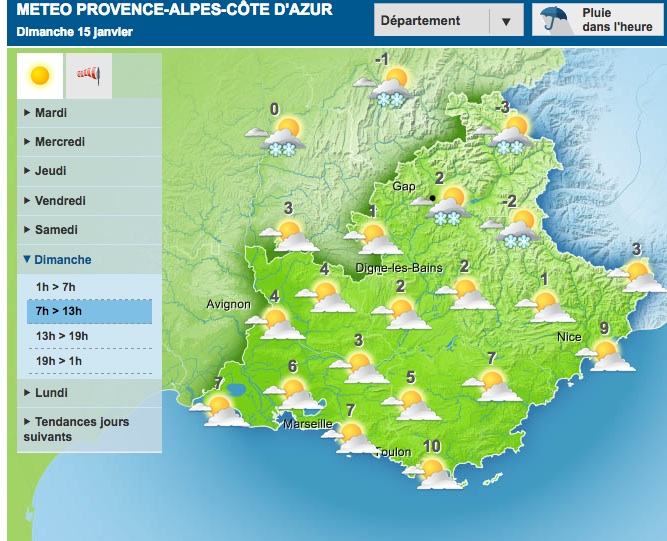Click the Gap city label

click(404, 186)
